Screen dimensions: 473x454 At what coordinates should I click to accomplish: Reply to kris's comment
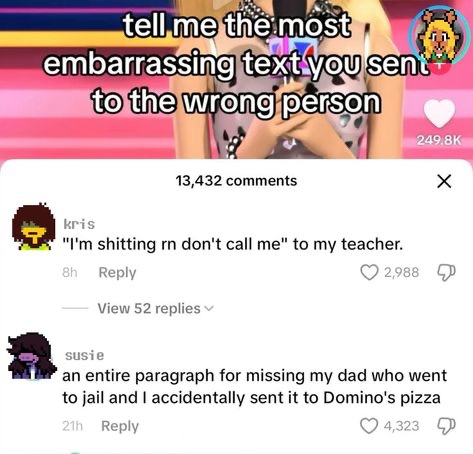117,272
